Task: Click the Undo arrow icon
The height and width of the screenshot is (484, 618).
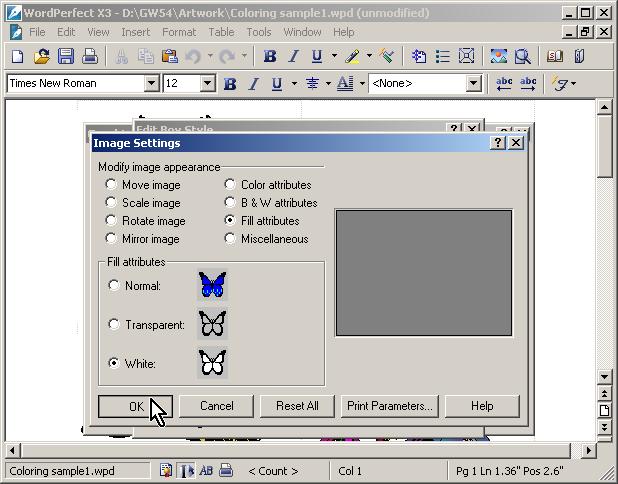Action: click(x=194, y=56)
